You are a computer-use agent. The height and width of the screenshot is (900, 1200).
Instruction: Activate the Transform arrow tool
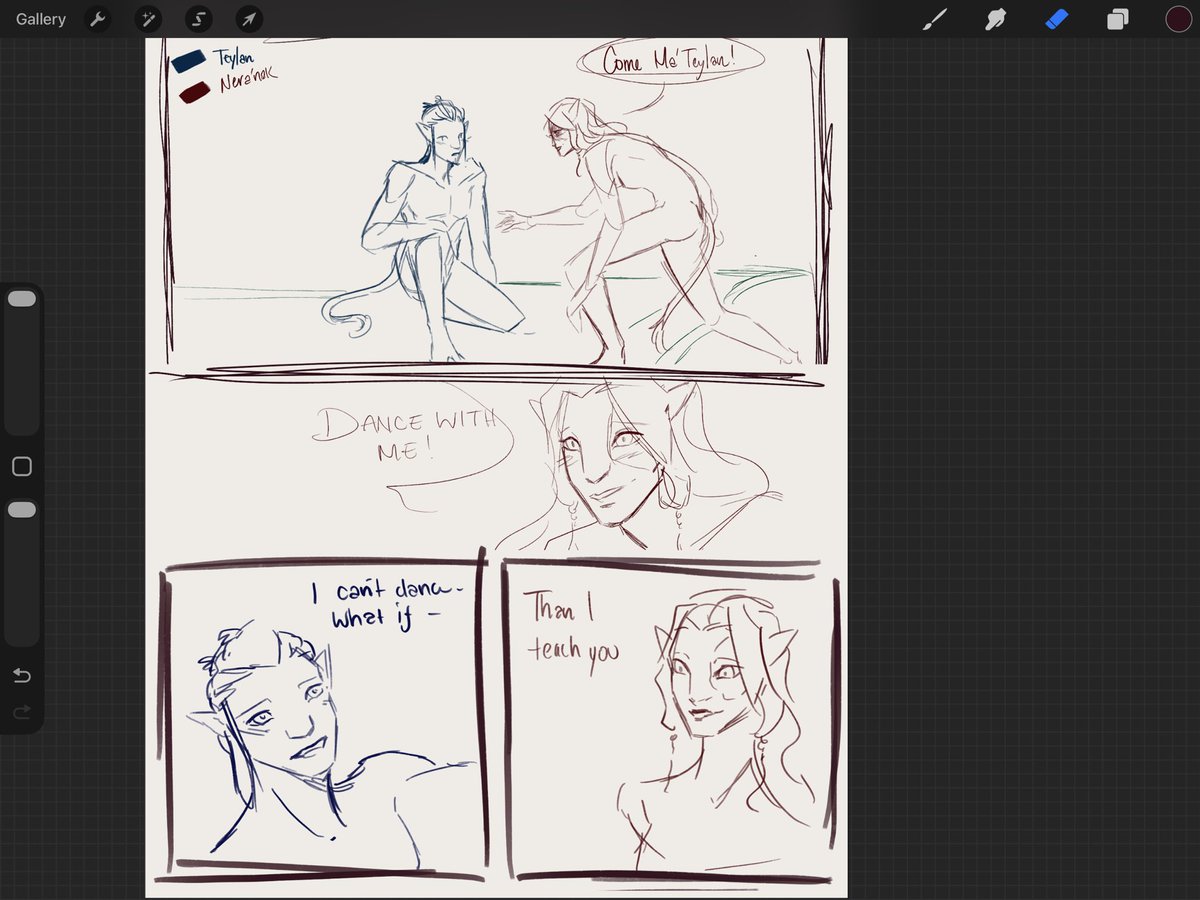(248, 19)
